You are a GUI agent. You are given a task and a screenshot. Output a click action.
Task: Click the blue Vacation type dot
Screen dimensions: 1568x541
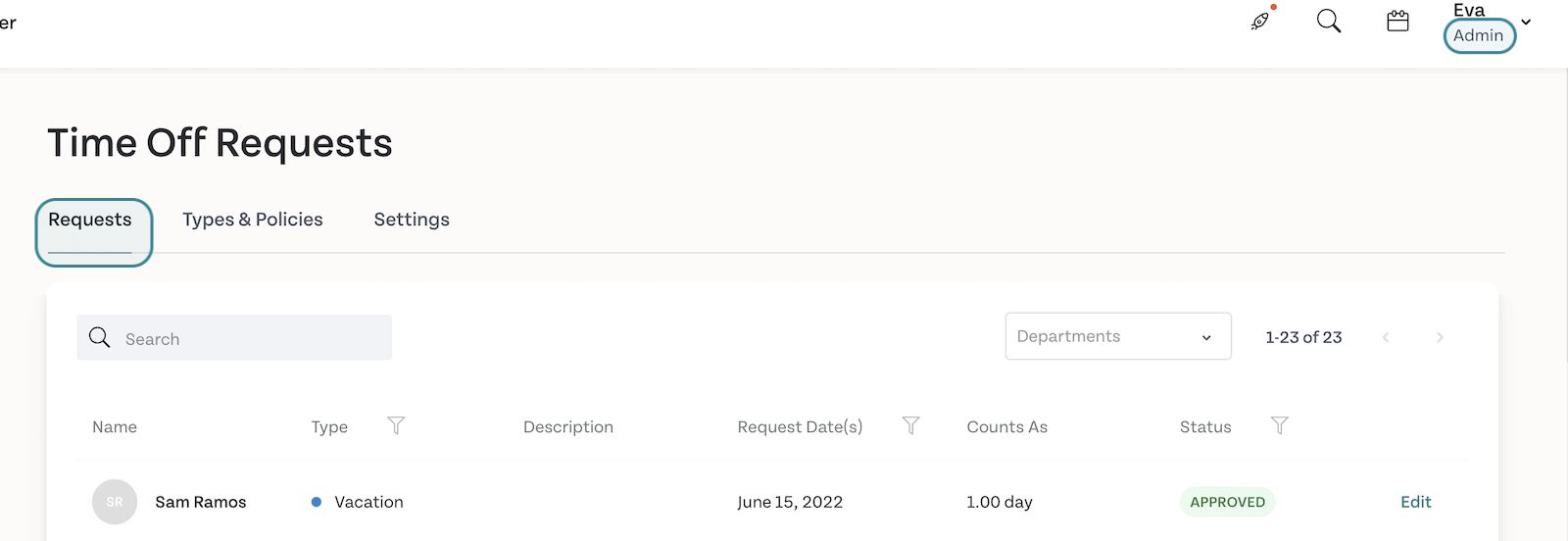point(317,502)
